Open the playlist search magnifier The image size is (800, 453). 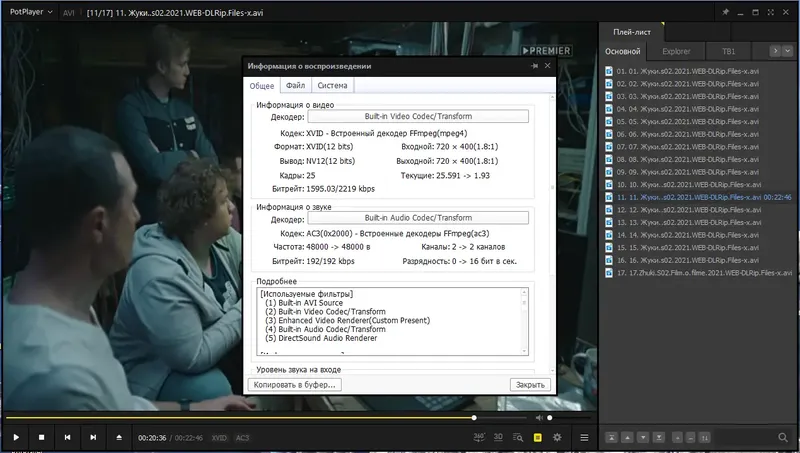(783, 437)
